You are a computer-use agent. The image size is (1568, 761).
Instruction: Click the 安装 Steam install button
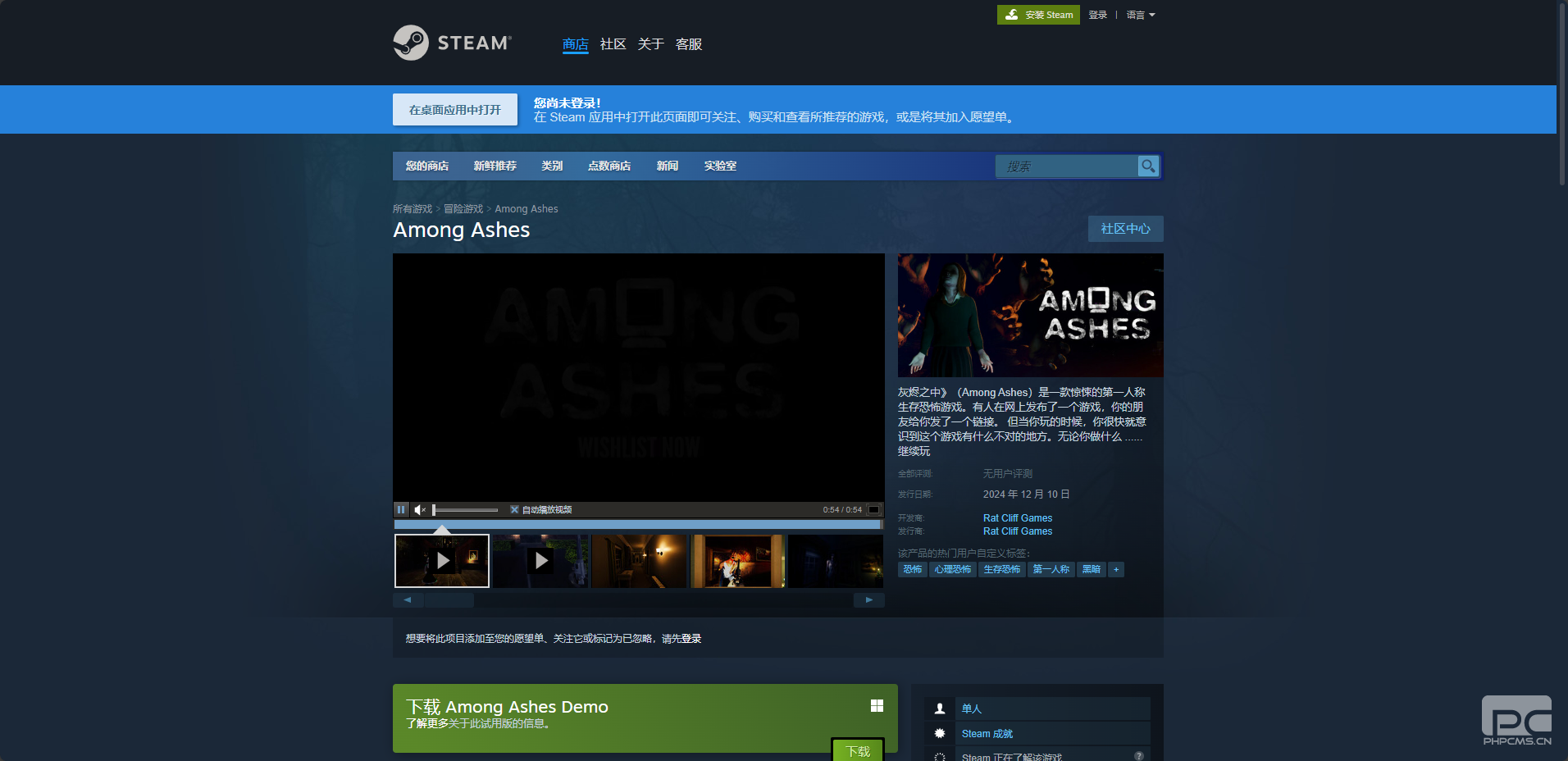point(1038,15)
